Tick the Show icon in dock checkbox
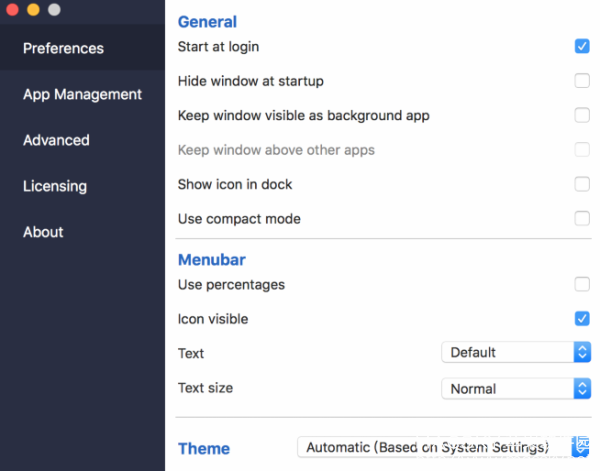Image resolution: width=600 pixels, height=471 pixels. tap(582, 184)
